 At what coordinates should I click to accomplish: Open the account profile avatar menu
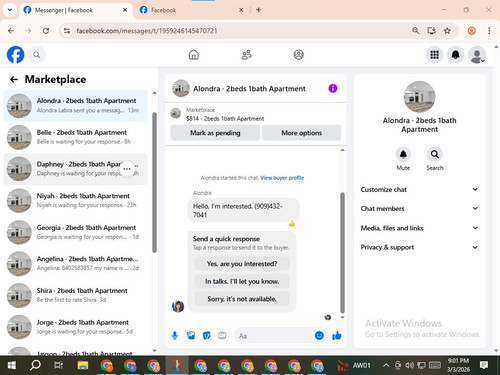pyautogui.click(x=477, y=55)
